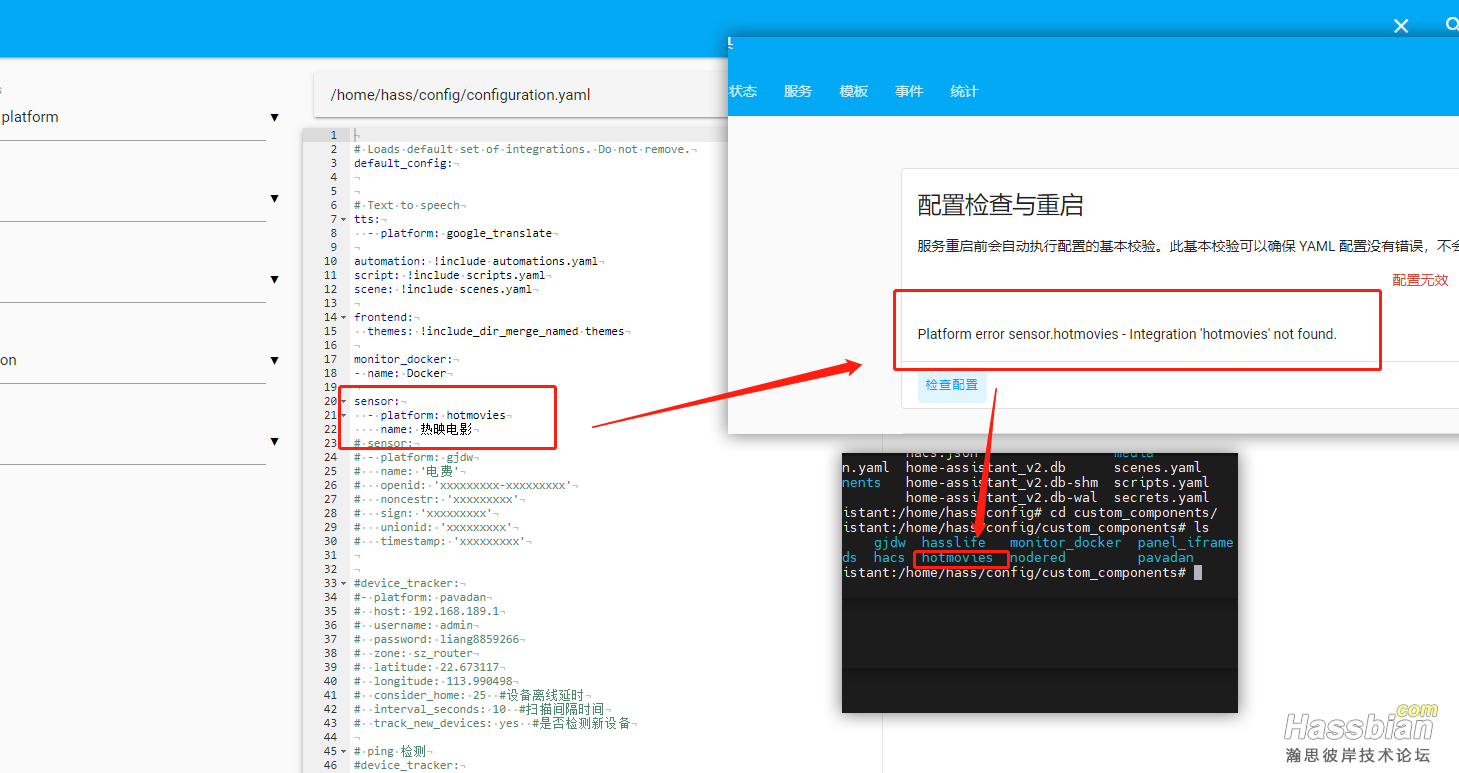Collapse the sensor block at line 20
The image size is (1459, 773).
point(344,401)
